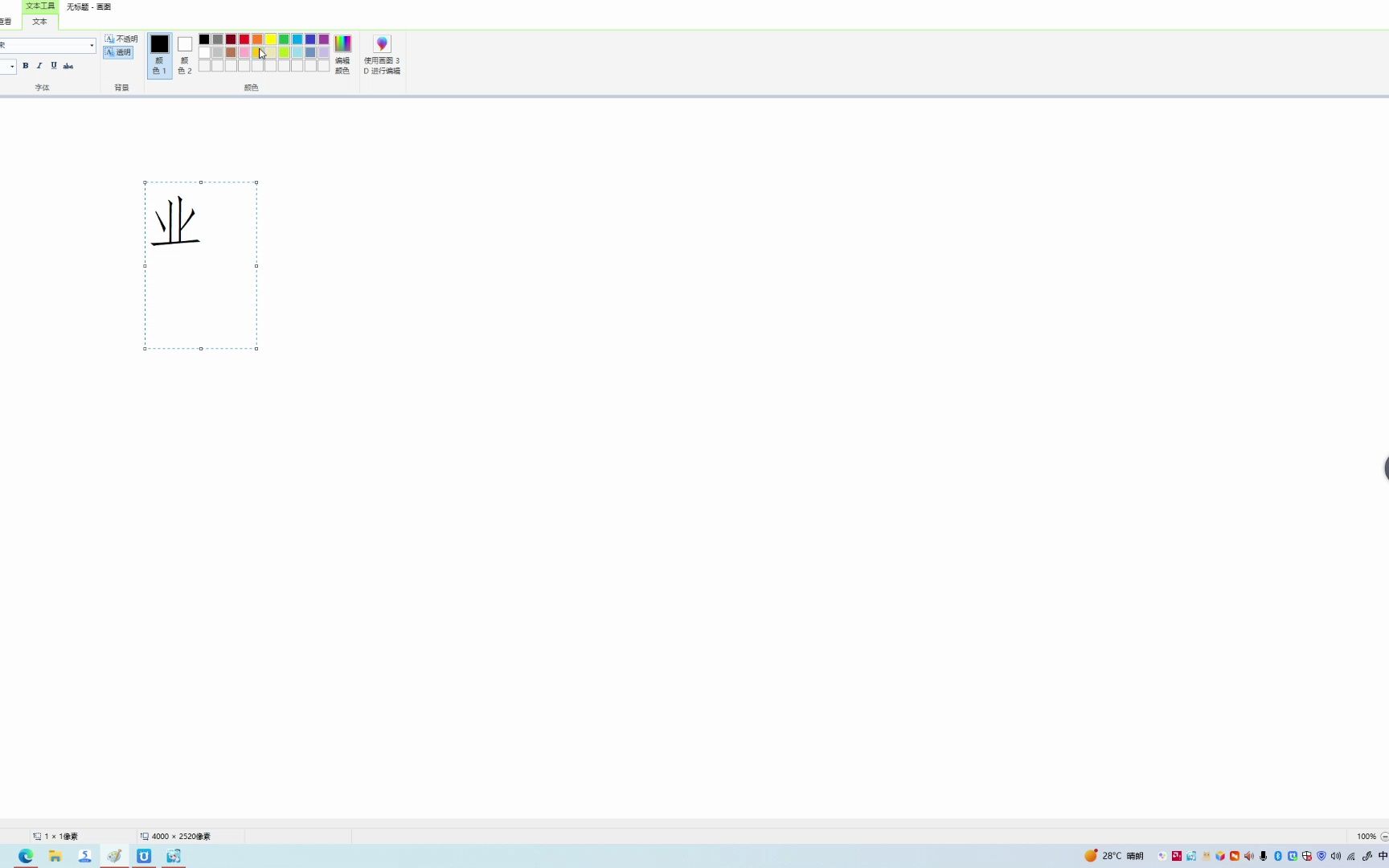The image size is (1389, 868).
Task: Click the colorful cube tray icon
Action: tap(1220, 856)
